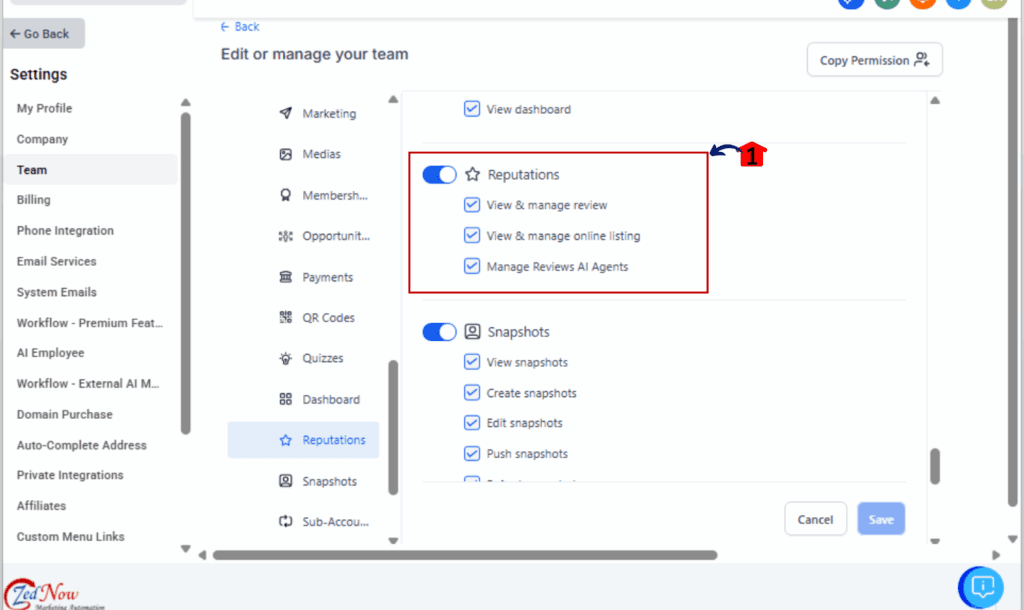Click the Sub-Accounts sync icon
The width and height of the screenshot is (1024, 610).
(285, 521)
